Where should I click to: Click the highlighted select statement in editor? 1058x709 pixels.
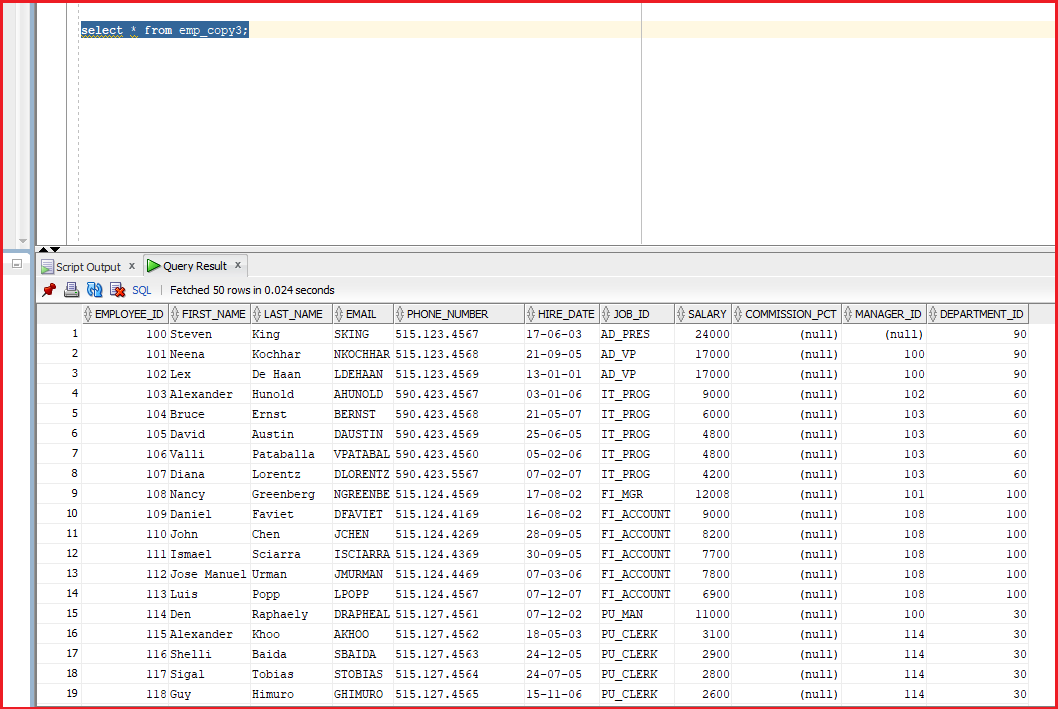[x=165, y=30]
